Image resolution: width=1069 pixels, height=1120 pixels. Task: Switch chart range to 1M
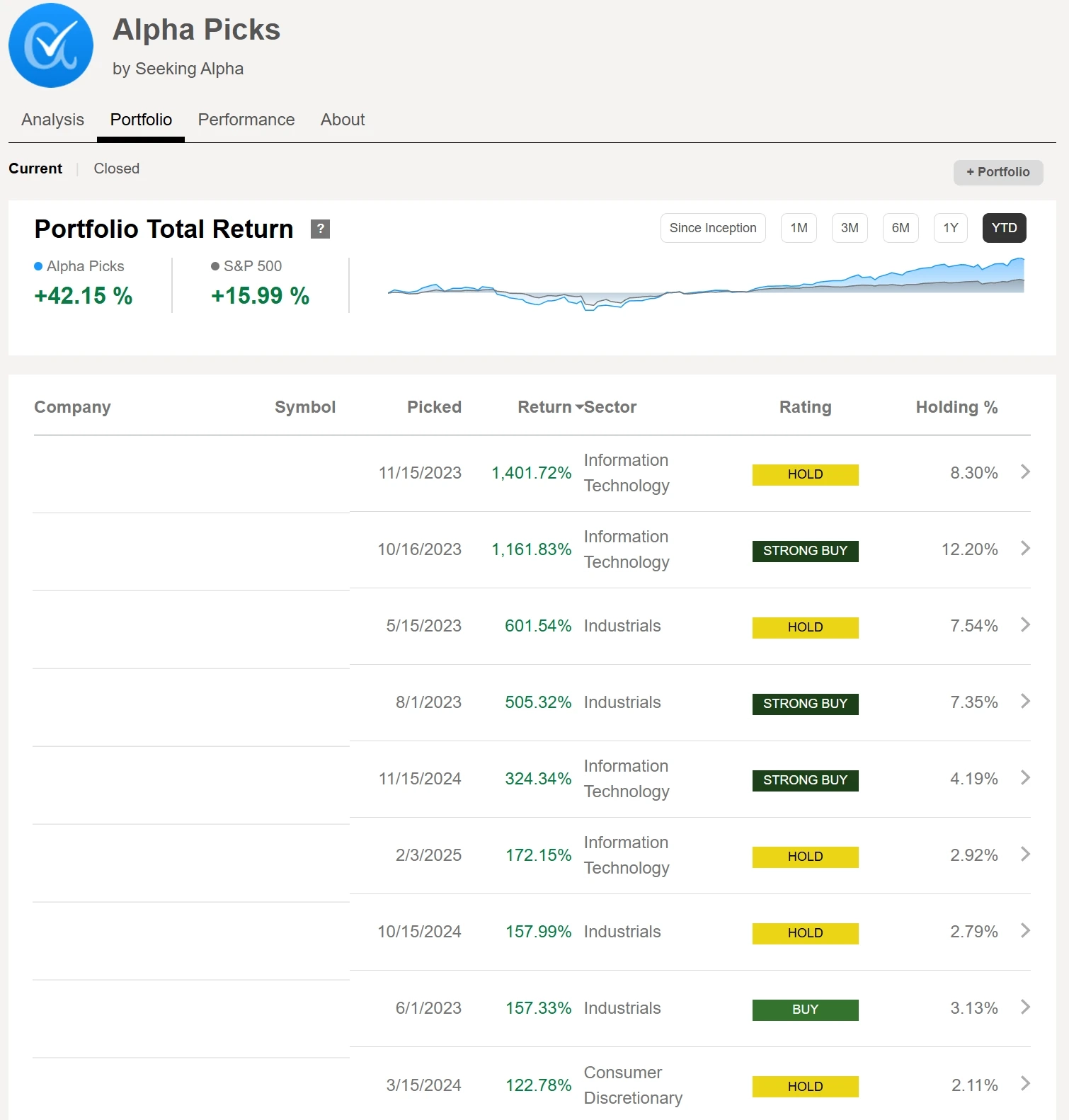click(x=799, y=228)
